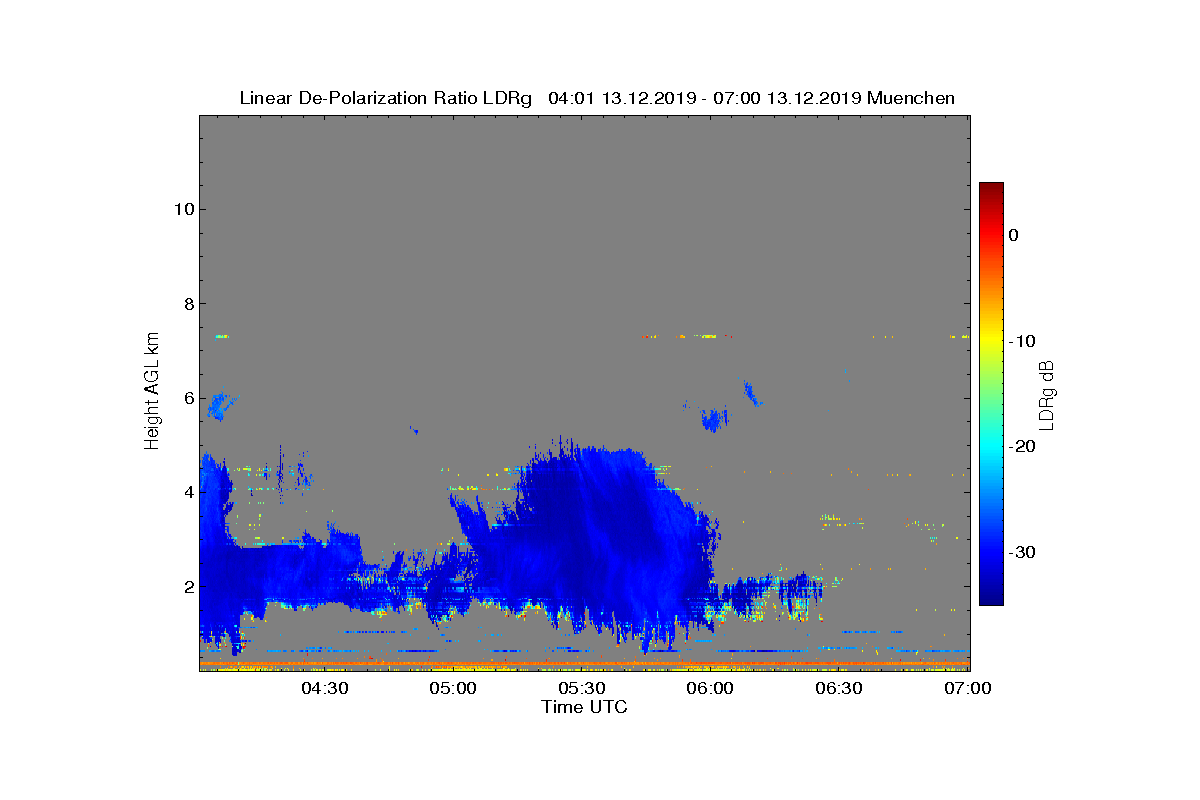Click the cyan band of the colorbar near -20
This screenshot has width=1200, height=800.
click(991, 447)
